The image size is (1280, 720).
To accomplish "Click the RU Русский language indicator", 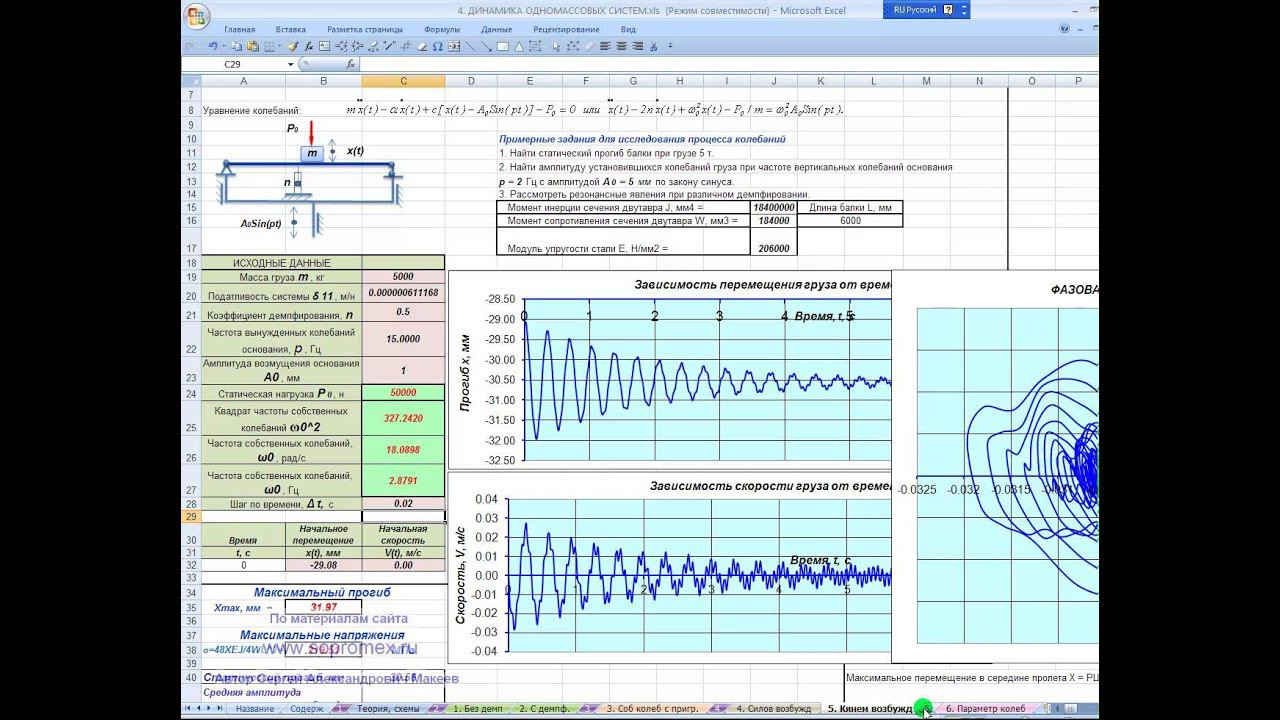I will point(914,9).
